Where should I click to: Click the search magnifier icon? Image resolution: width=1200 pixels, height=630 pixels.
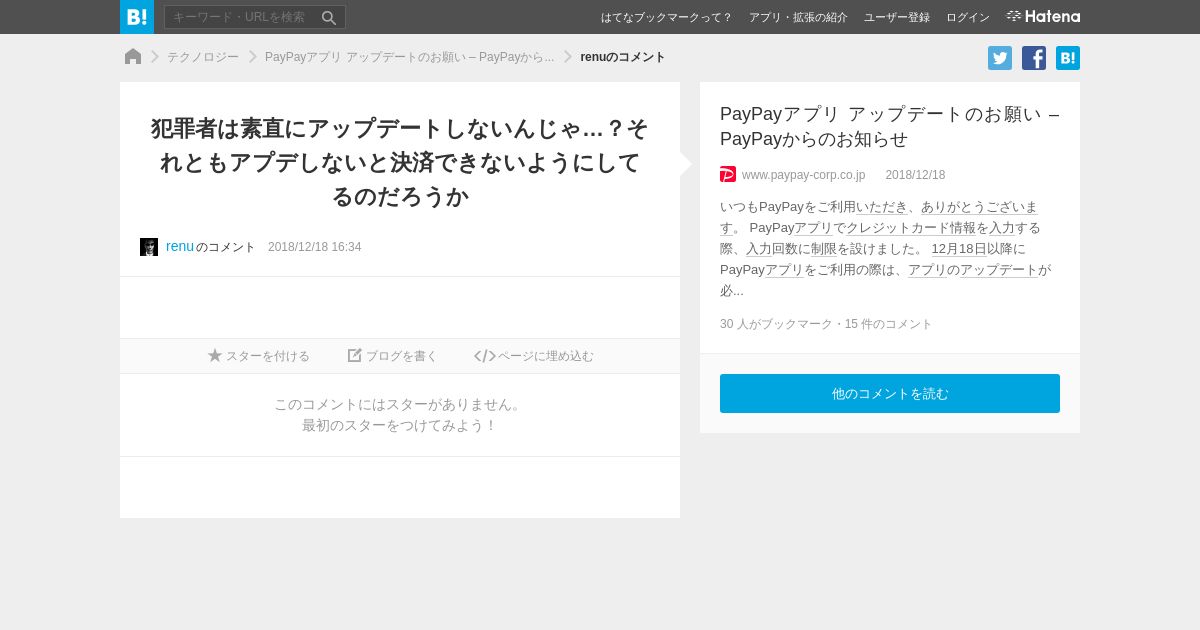[329, 17]
